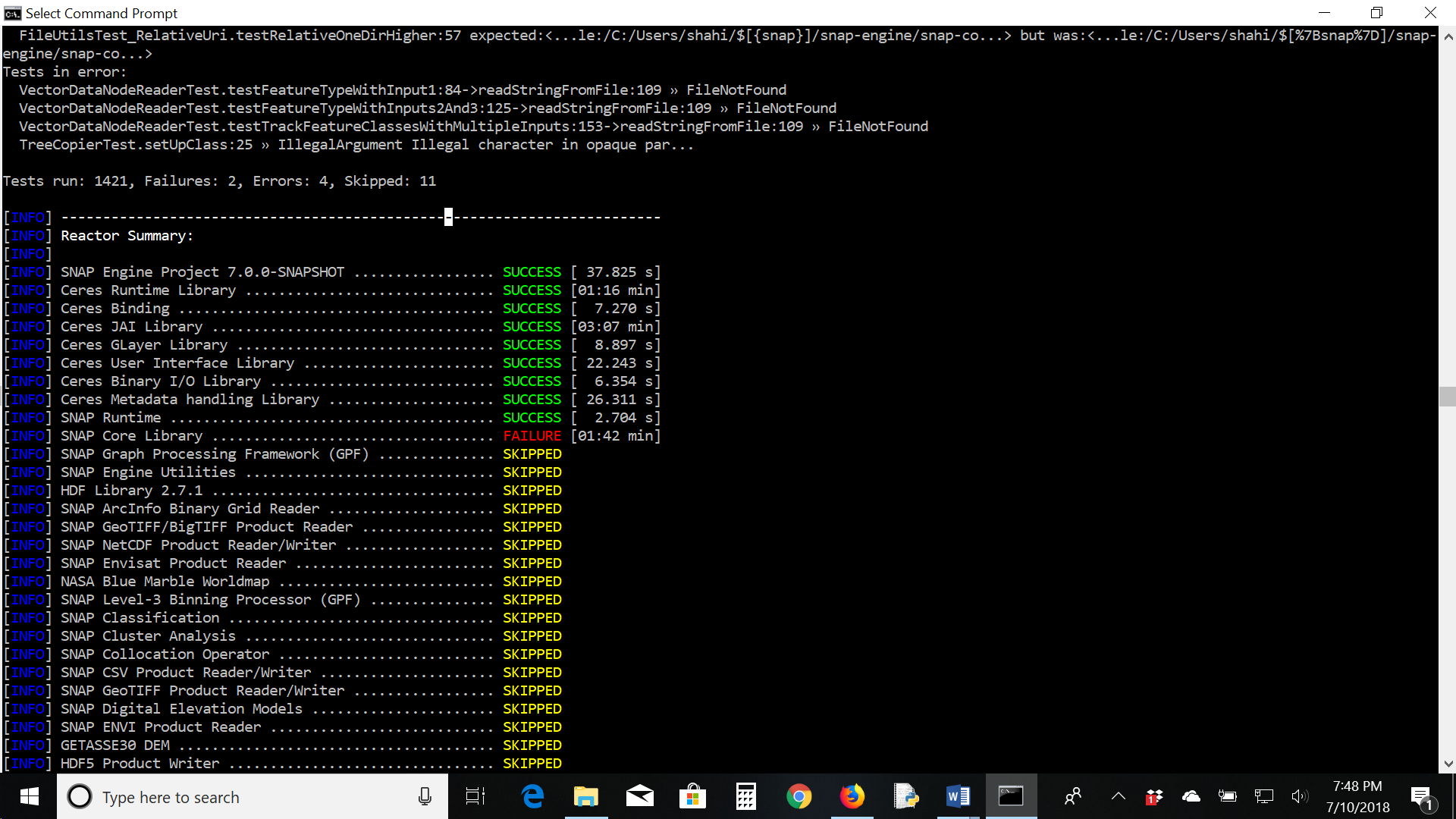Switch to Microsoft Word in taskbar

[x=958, y=796]
